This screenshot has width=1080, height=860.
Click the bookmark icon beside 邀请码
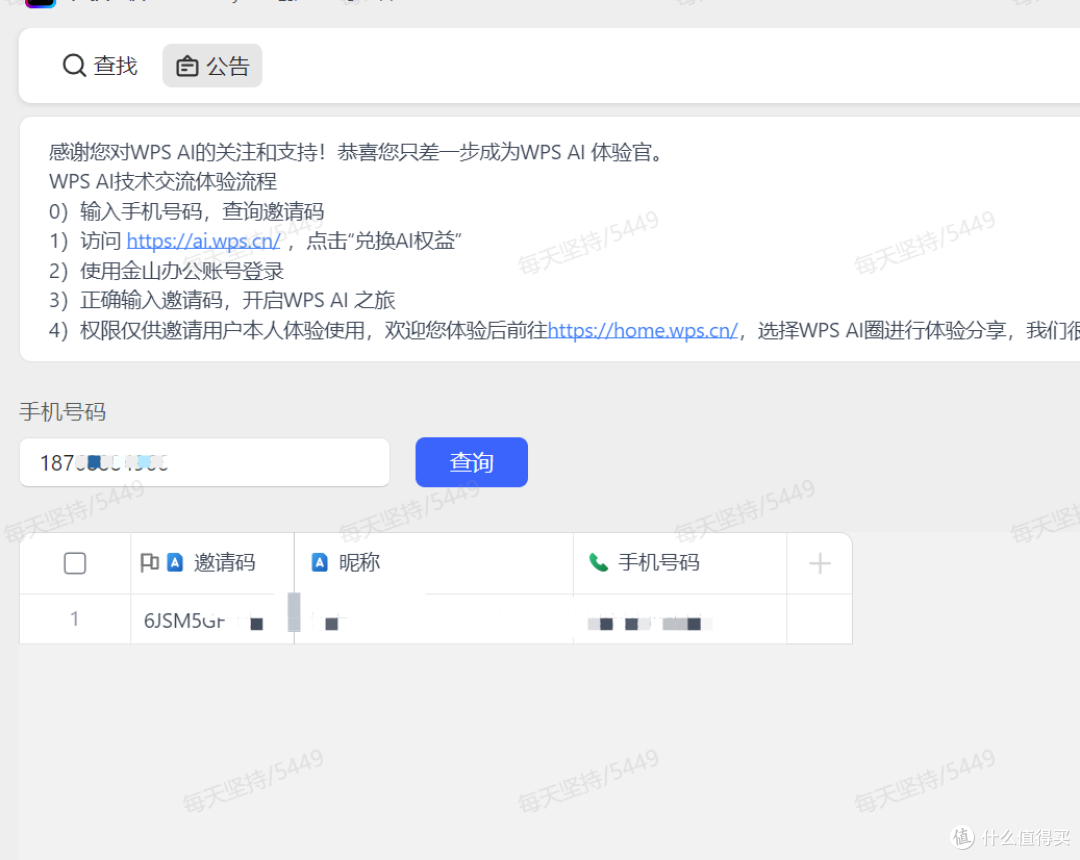tap(149, 563)
